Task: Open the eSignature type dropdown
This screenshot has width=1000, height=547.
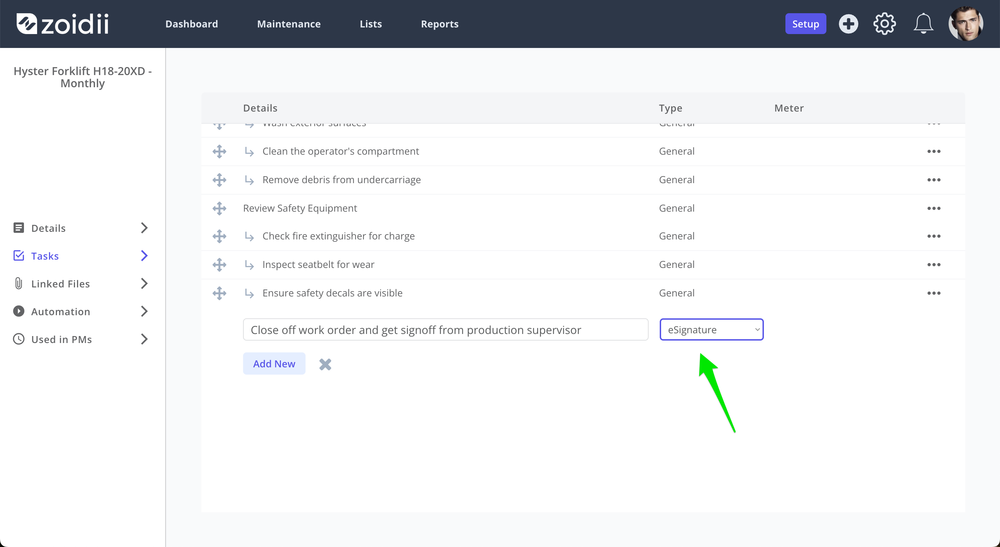Action: click(x=712, y=330)
